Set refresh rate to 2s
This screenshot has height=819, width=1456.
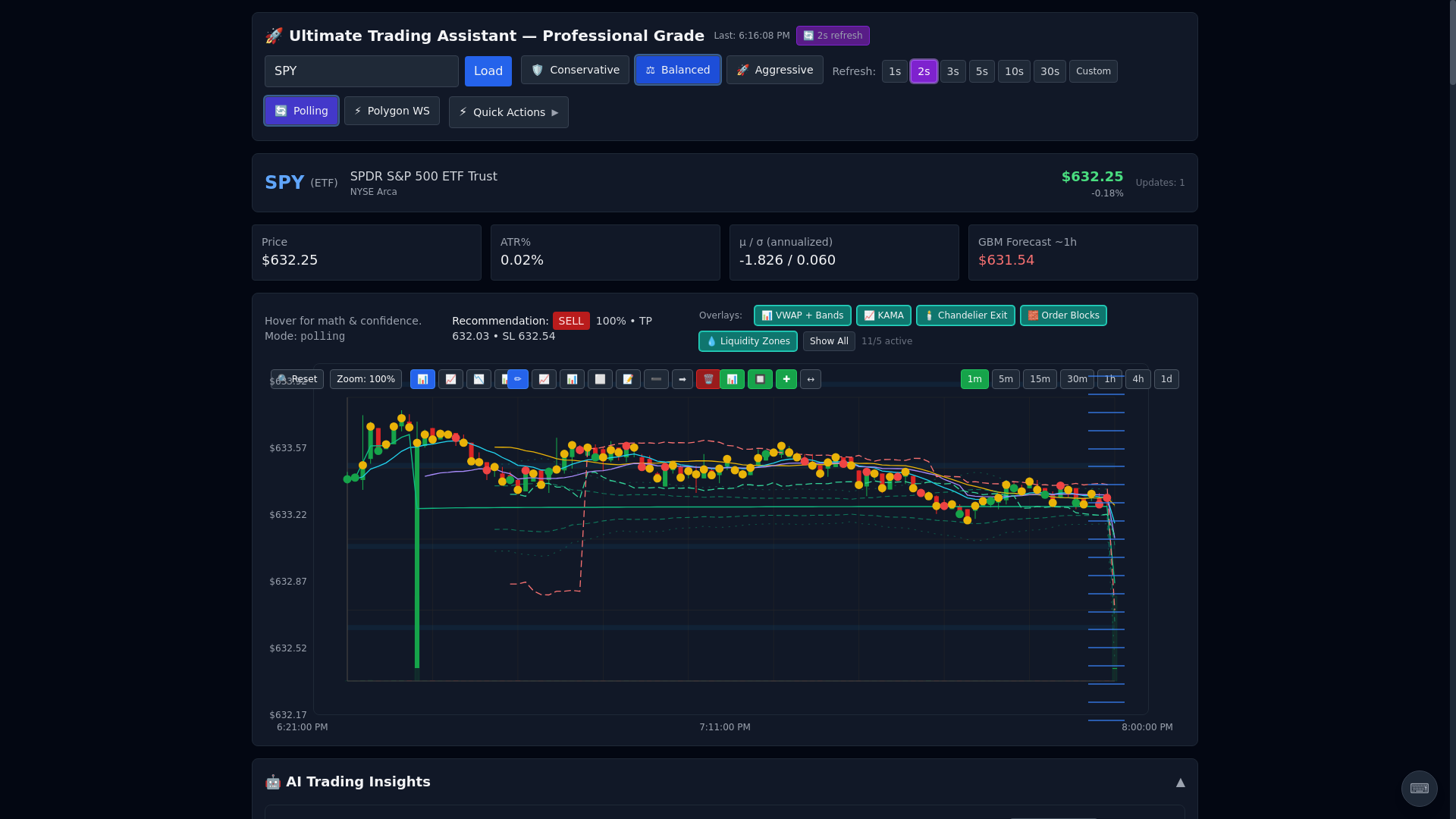coord(924,71)
